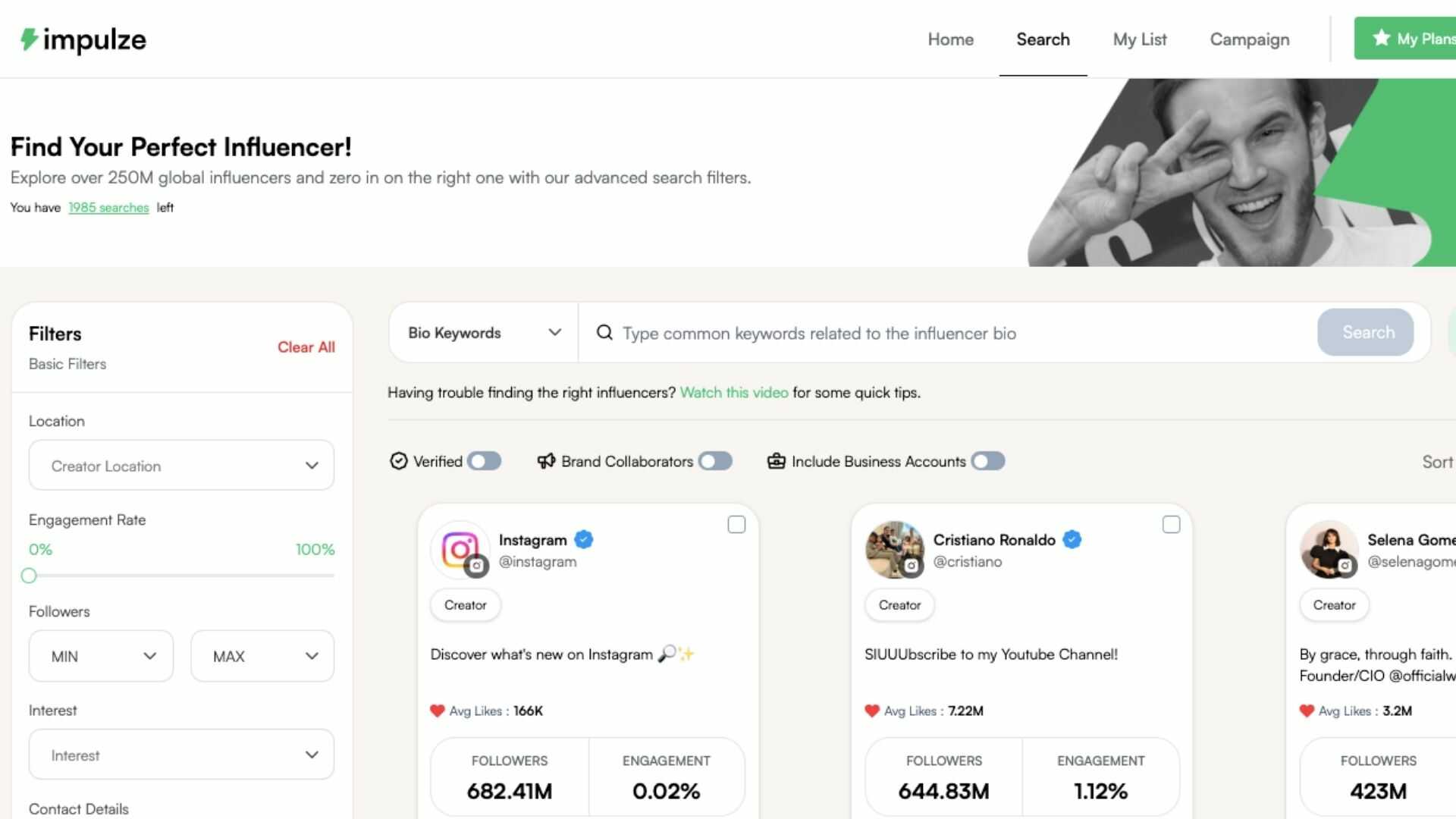The width and height of the screenshot is (1456, 819).
Task: Open the MIN followers dropdown
Action: (x=101, y=656)
